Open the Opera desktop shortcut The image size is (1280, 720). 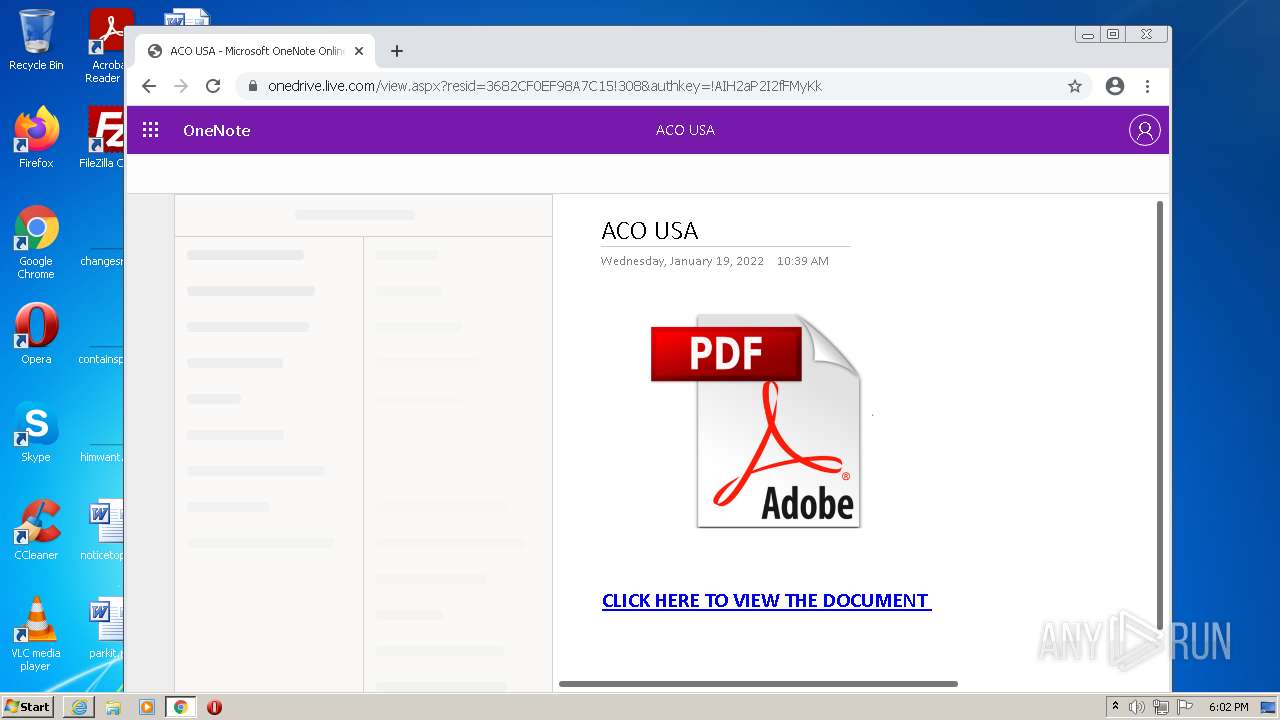click(x=36, y=334)
